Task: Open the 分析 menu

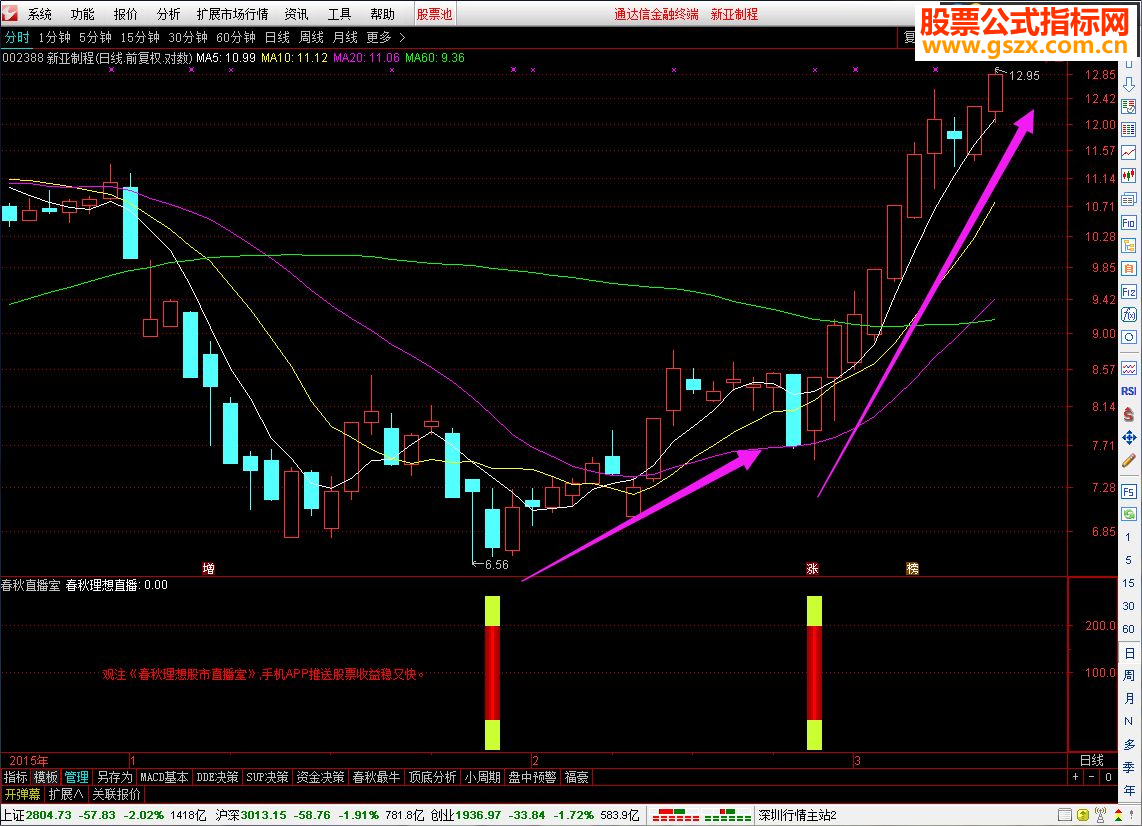Action: (x=168, y=14)
